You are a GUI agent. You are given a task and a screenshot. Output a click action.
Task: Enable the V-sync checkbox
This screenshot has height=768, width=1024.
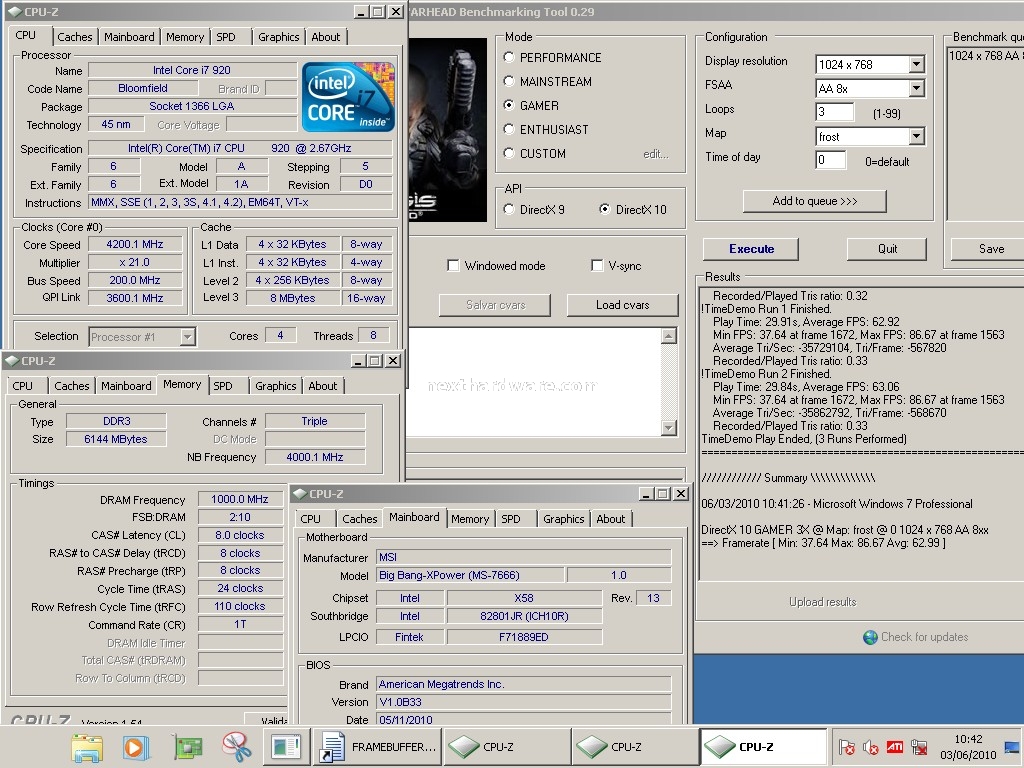point(597,266)
